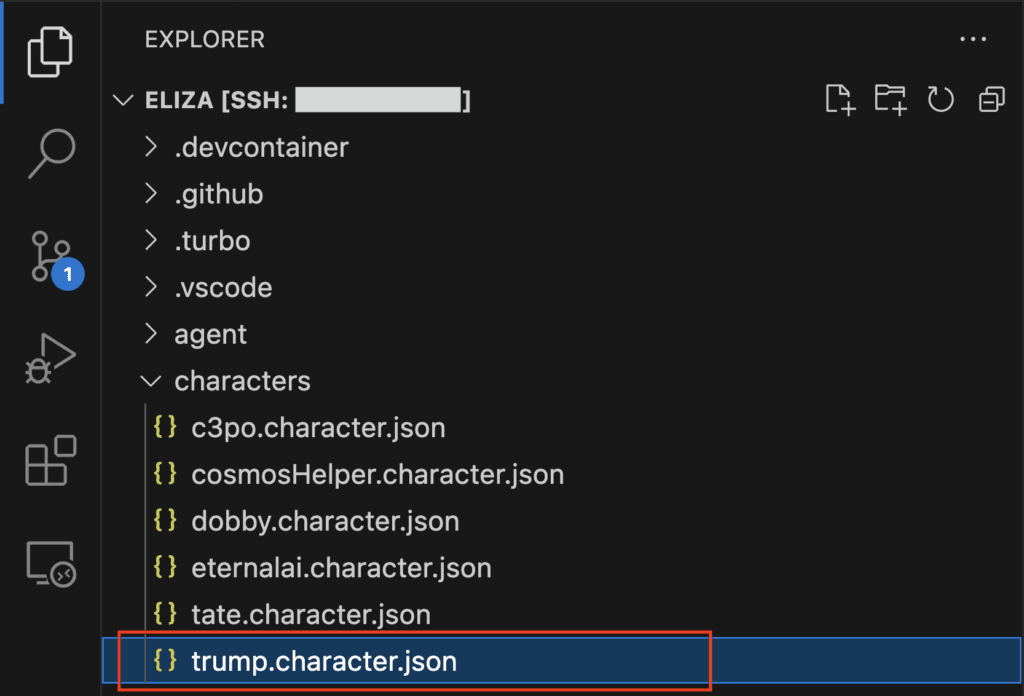
Task: Open Explorer more actions ellipsis menu
Action: pos(973,39)
